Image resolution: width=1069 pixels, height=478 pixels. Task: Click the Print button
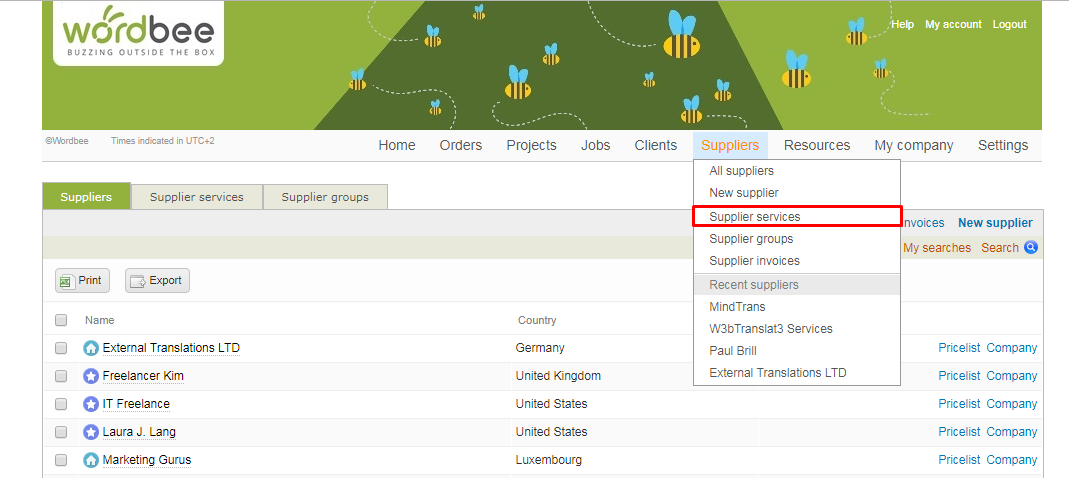click(82, 281)
